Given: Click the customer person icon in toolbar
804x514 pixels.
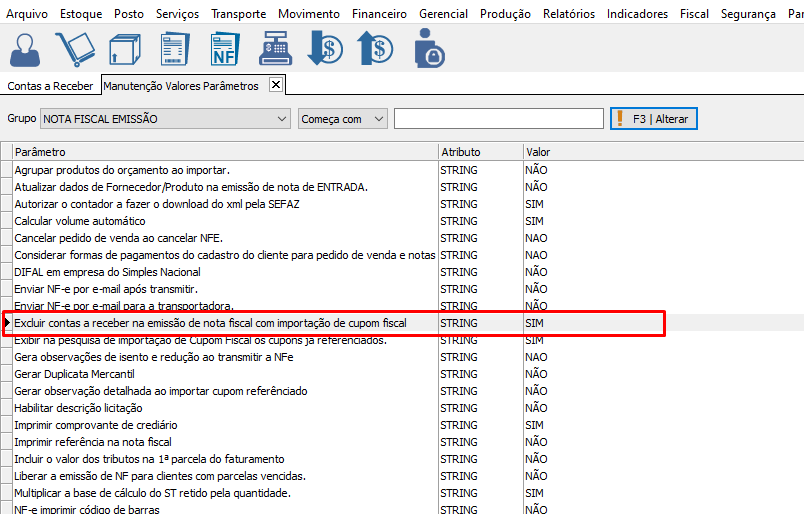Looking at the screenshot, I should point(26,48).
